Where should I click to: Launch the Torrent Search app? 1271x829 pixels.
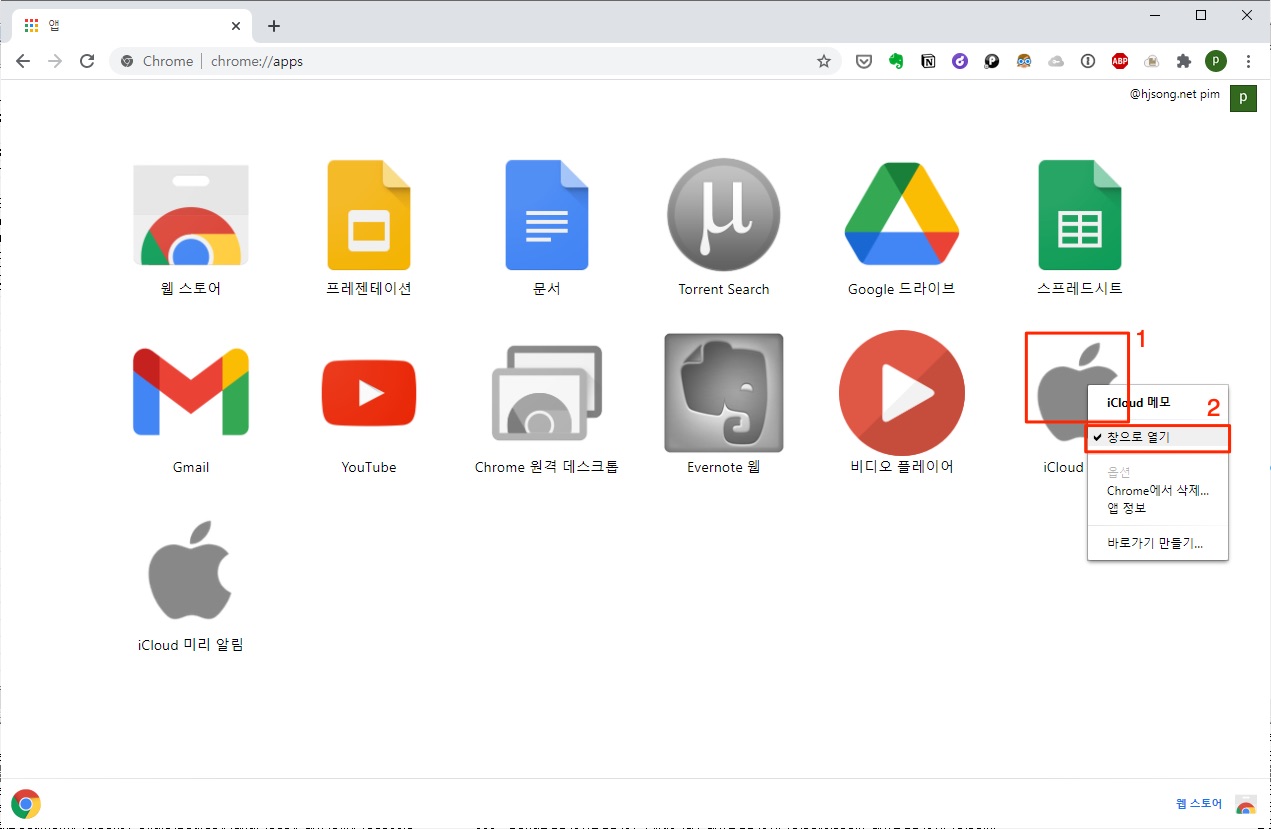724,215
